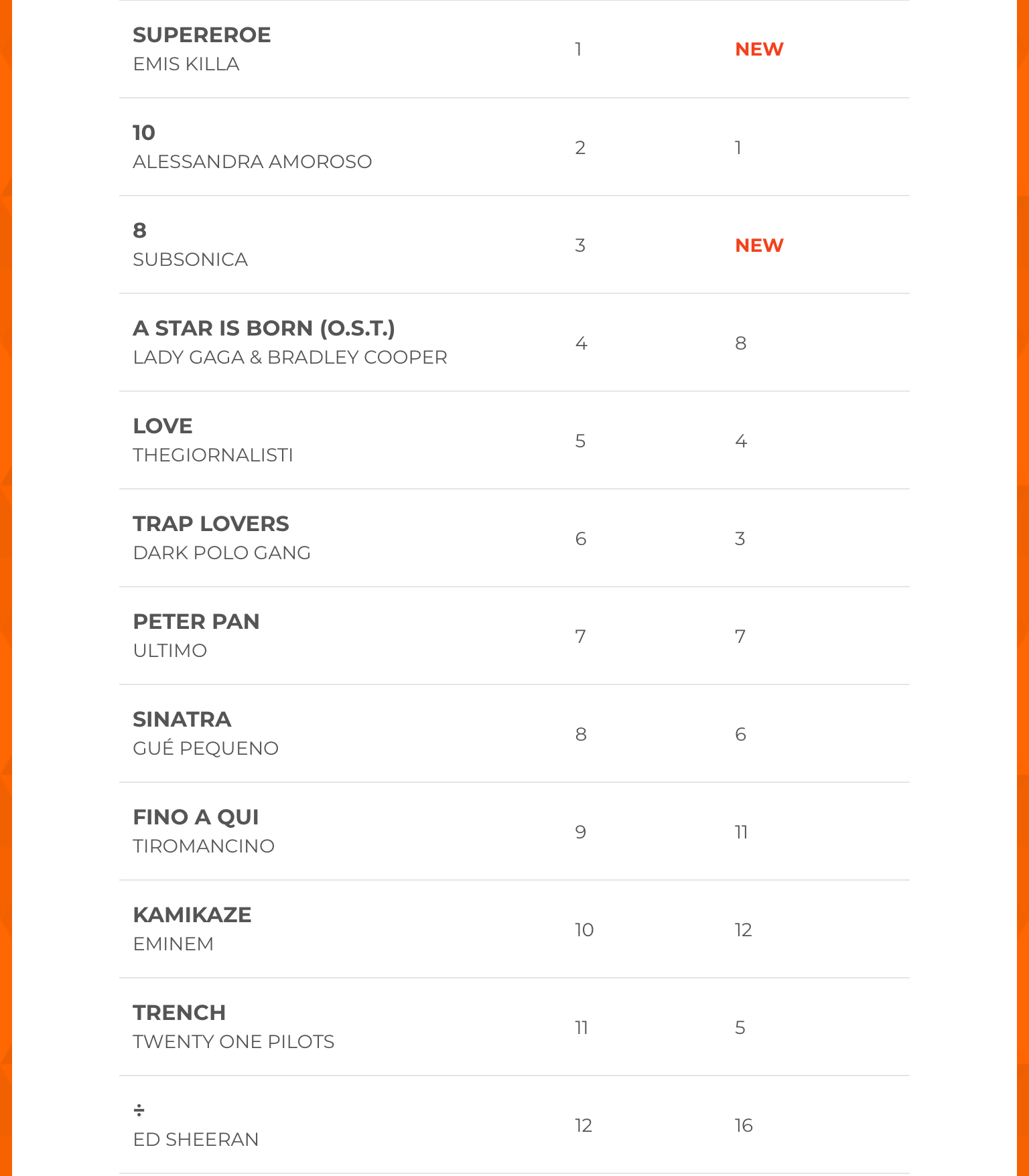
Task: Select the PETER PAN album title
Action: pos(196,621)
